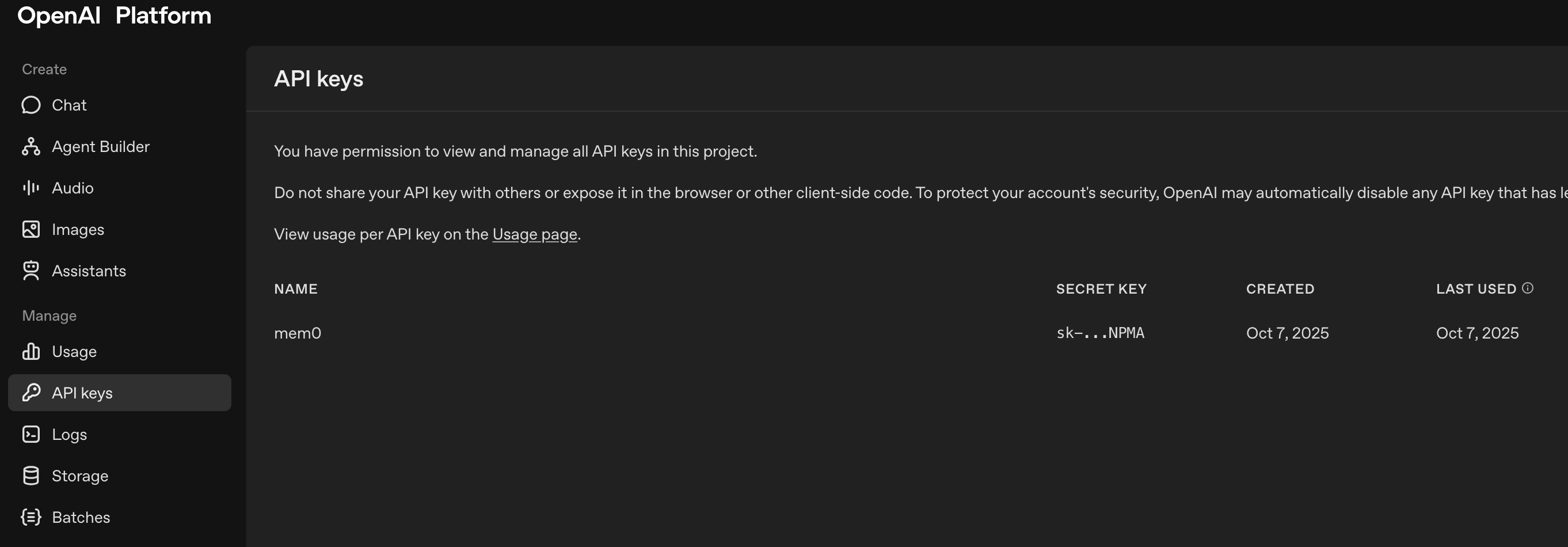Click the CREATED column header
The height and width of the screenshot is (547, 1568).
click(1280, 288)
